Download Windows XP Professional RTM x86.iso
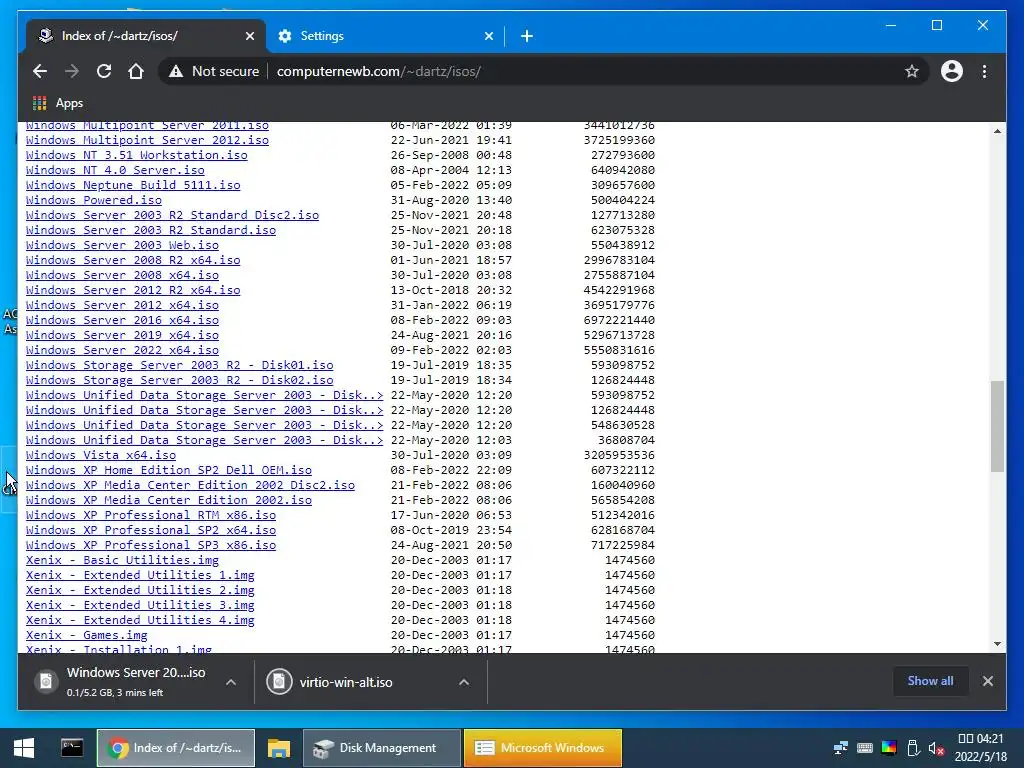Viewport: 1024px width, 768px height. pyautogui.click(x=151, y=516)
